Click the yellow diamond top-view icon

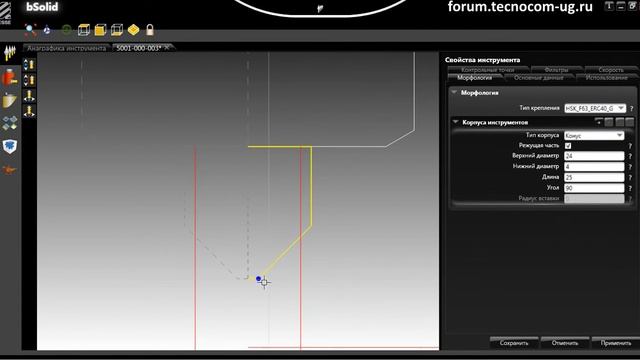(133, 30)
